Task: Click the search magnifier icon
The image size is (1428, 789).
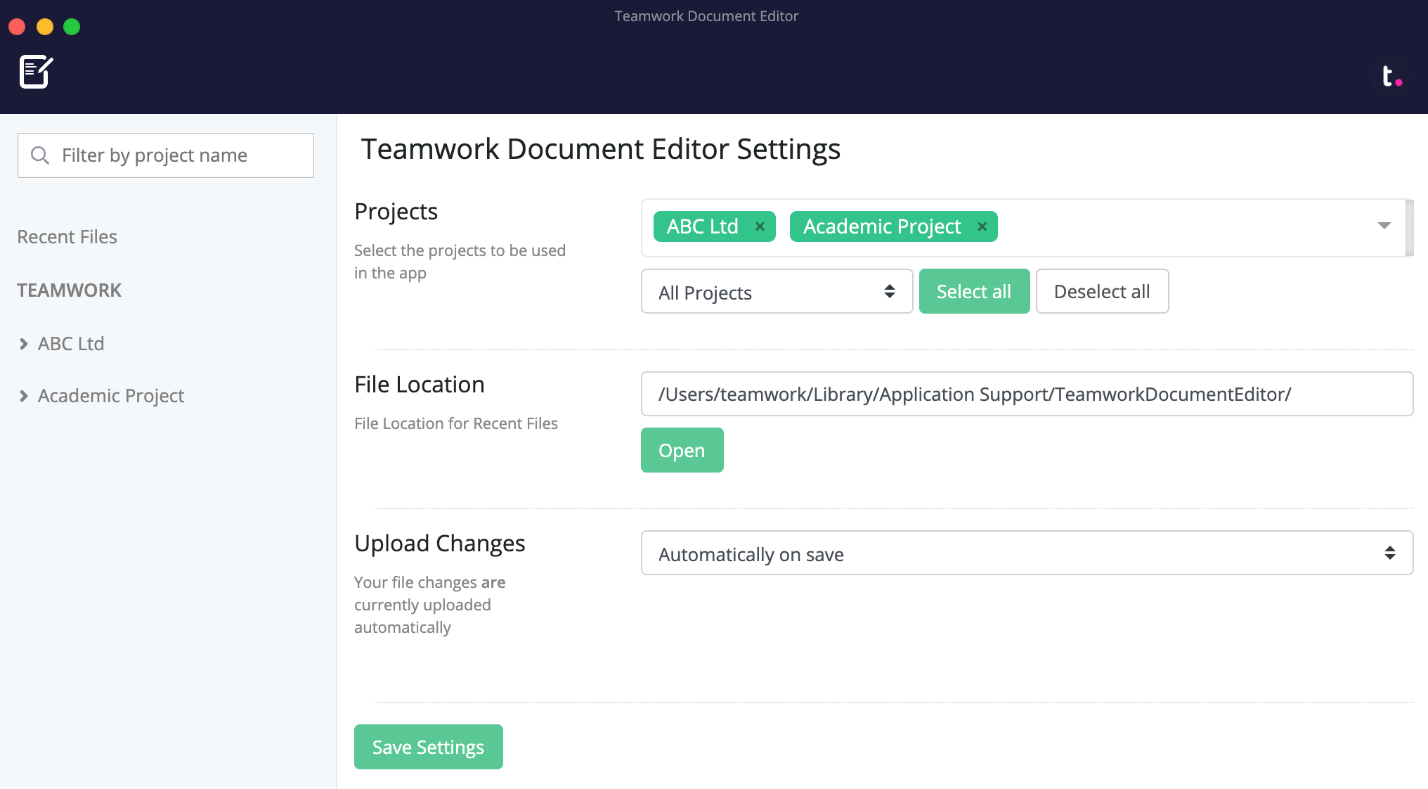Action: (40, 155)
